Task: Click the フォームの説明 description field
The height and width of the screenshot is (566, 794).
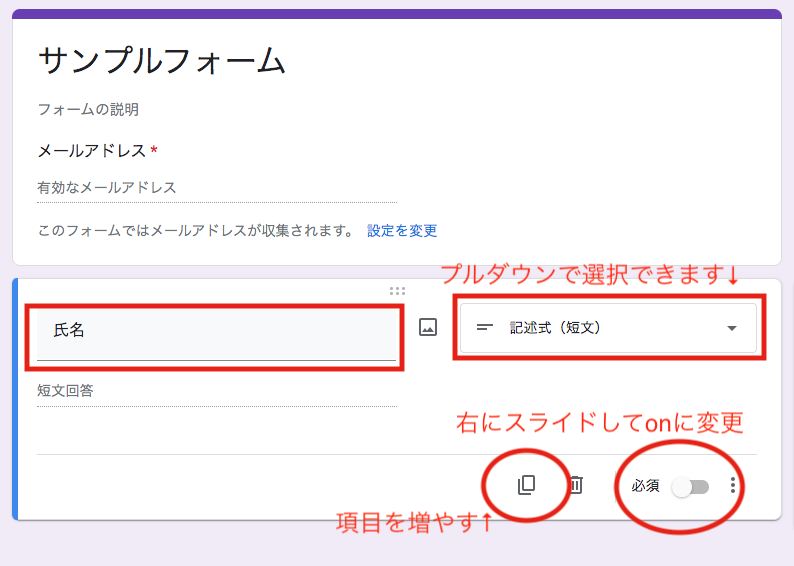Action: tap(88, 109)
